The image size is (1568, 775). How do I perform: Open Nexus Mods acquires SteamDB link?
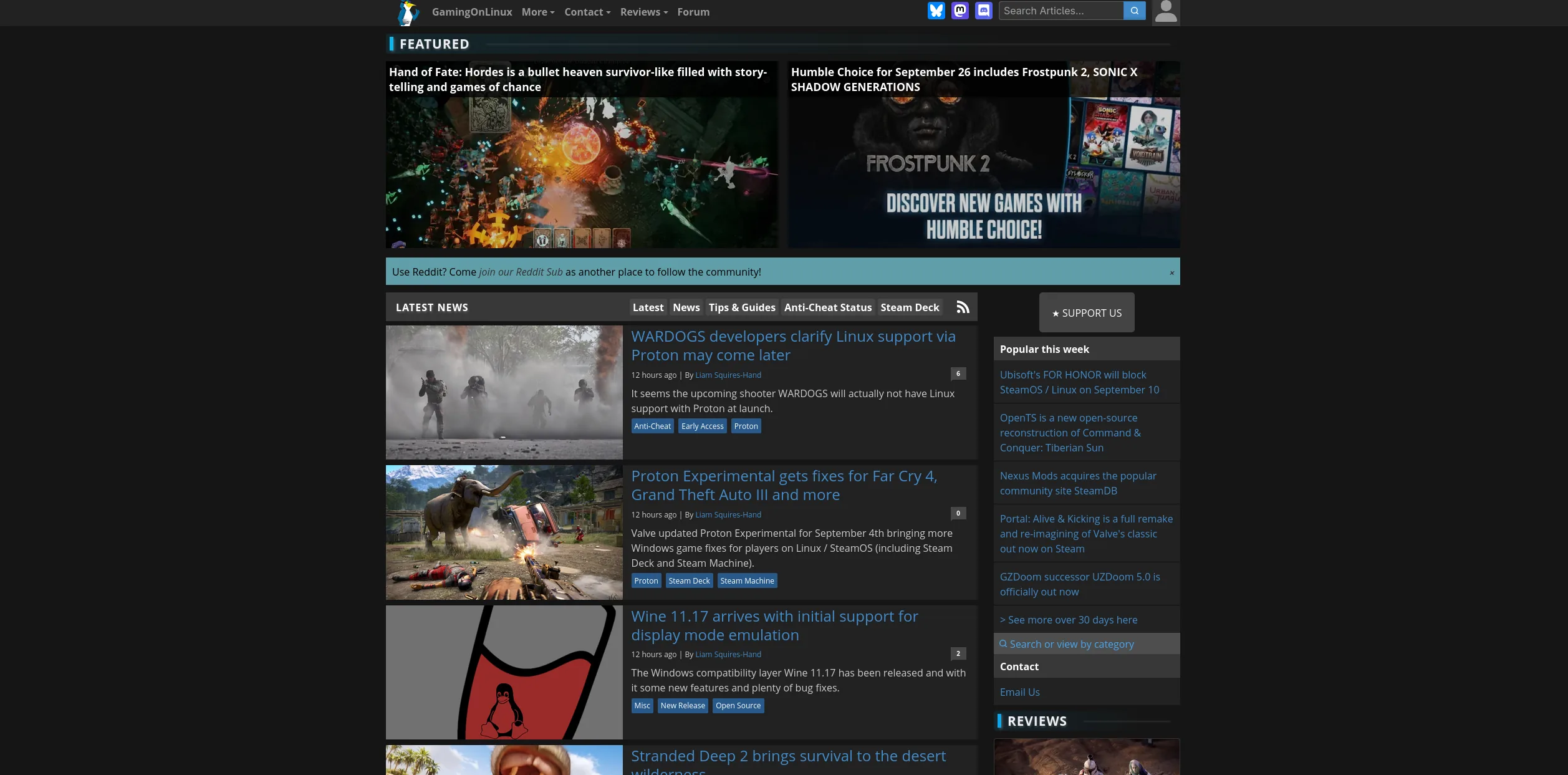tap(1077, 483)
